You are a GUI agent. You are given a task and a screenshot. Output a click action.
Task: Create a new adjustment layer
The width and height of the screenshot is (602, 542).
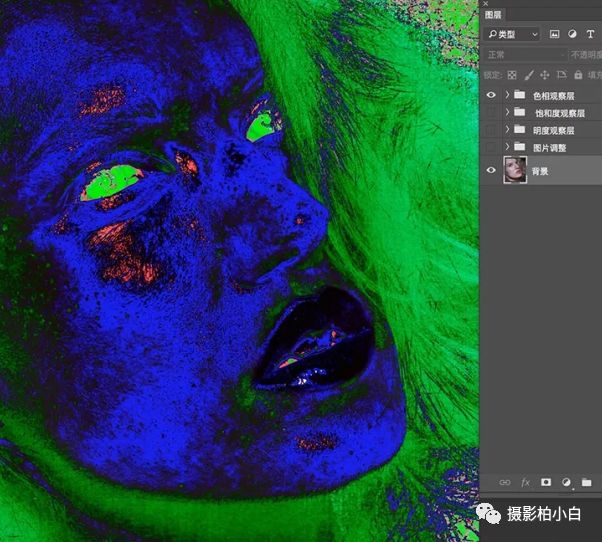coord(566,482)
